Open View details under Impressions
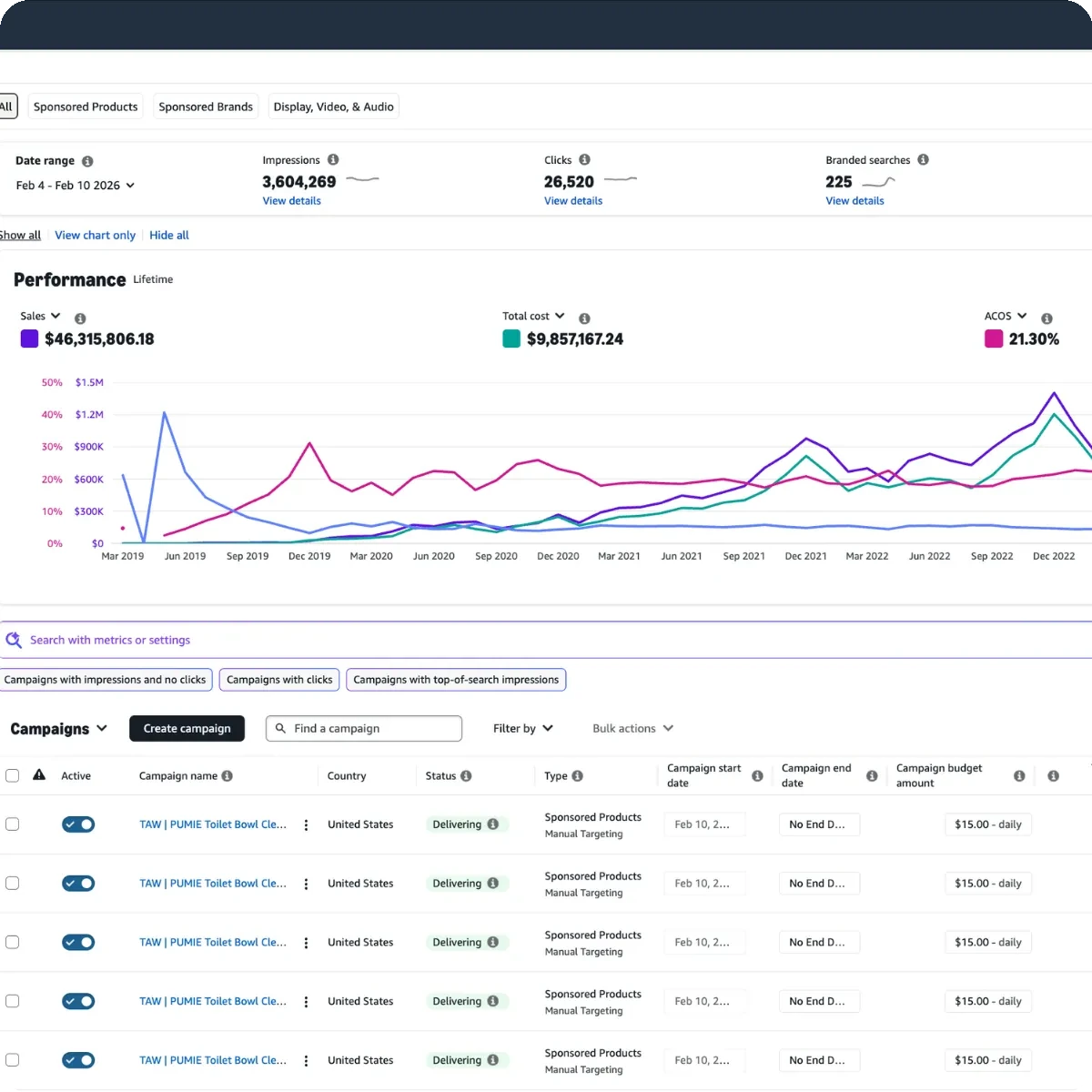This screenshot has height=1092, width=1092. [x=291, y=201]
